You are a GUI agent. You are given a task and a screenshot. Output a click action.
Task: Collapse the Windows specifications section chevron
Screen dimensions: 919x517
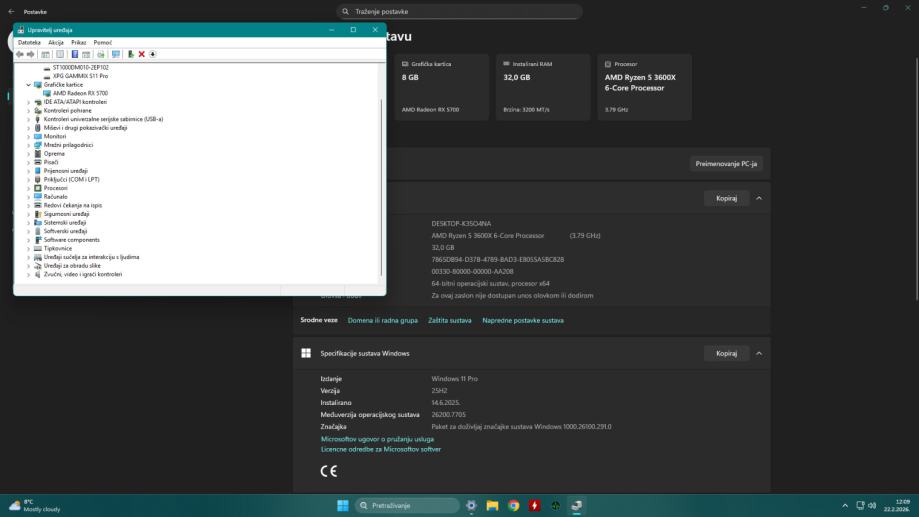tap(759, 353)
